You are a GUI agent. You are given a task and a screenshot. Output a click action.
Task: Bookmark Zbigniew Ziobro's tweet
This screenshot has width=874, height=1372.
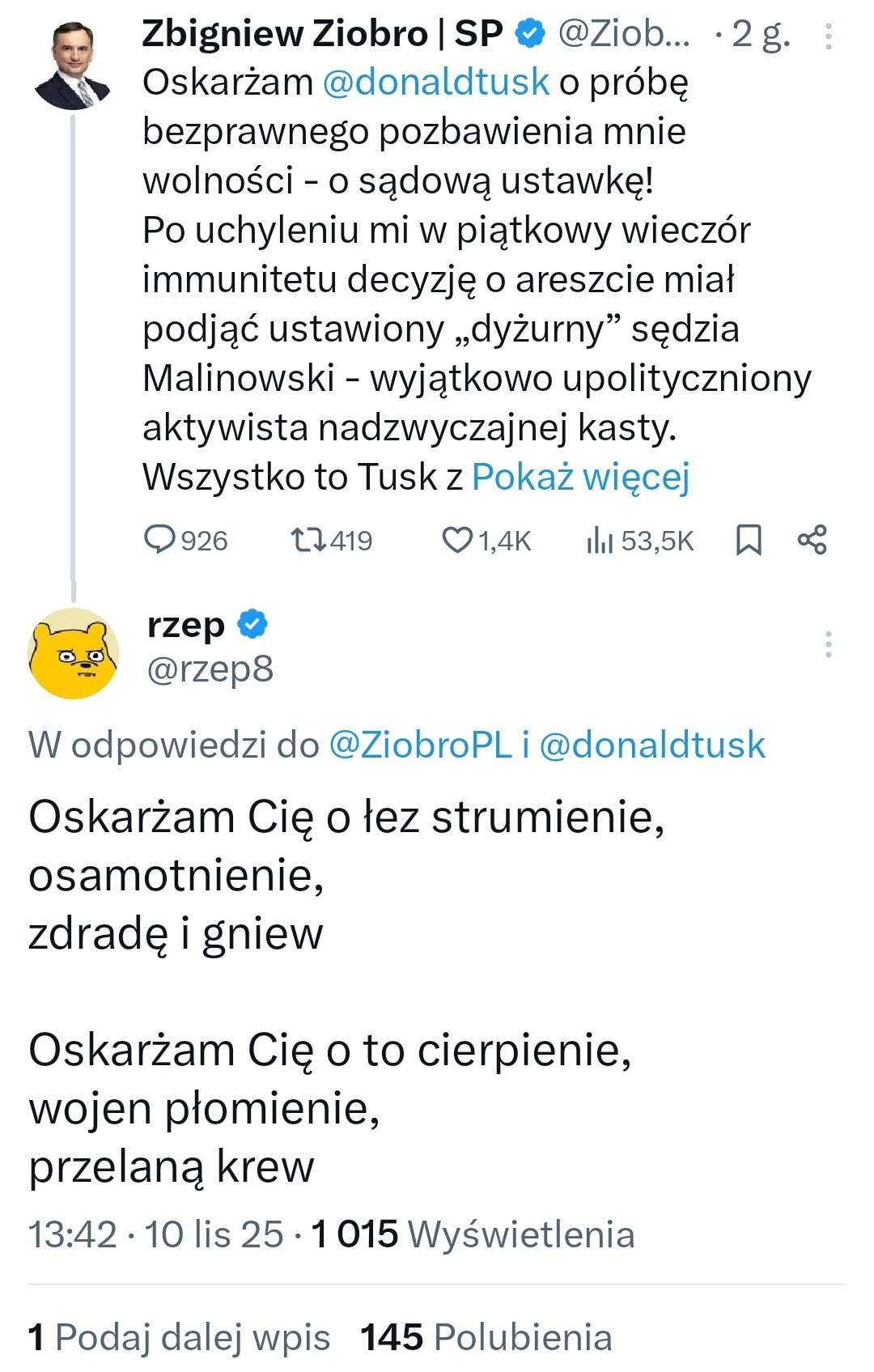[749, 540]
